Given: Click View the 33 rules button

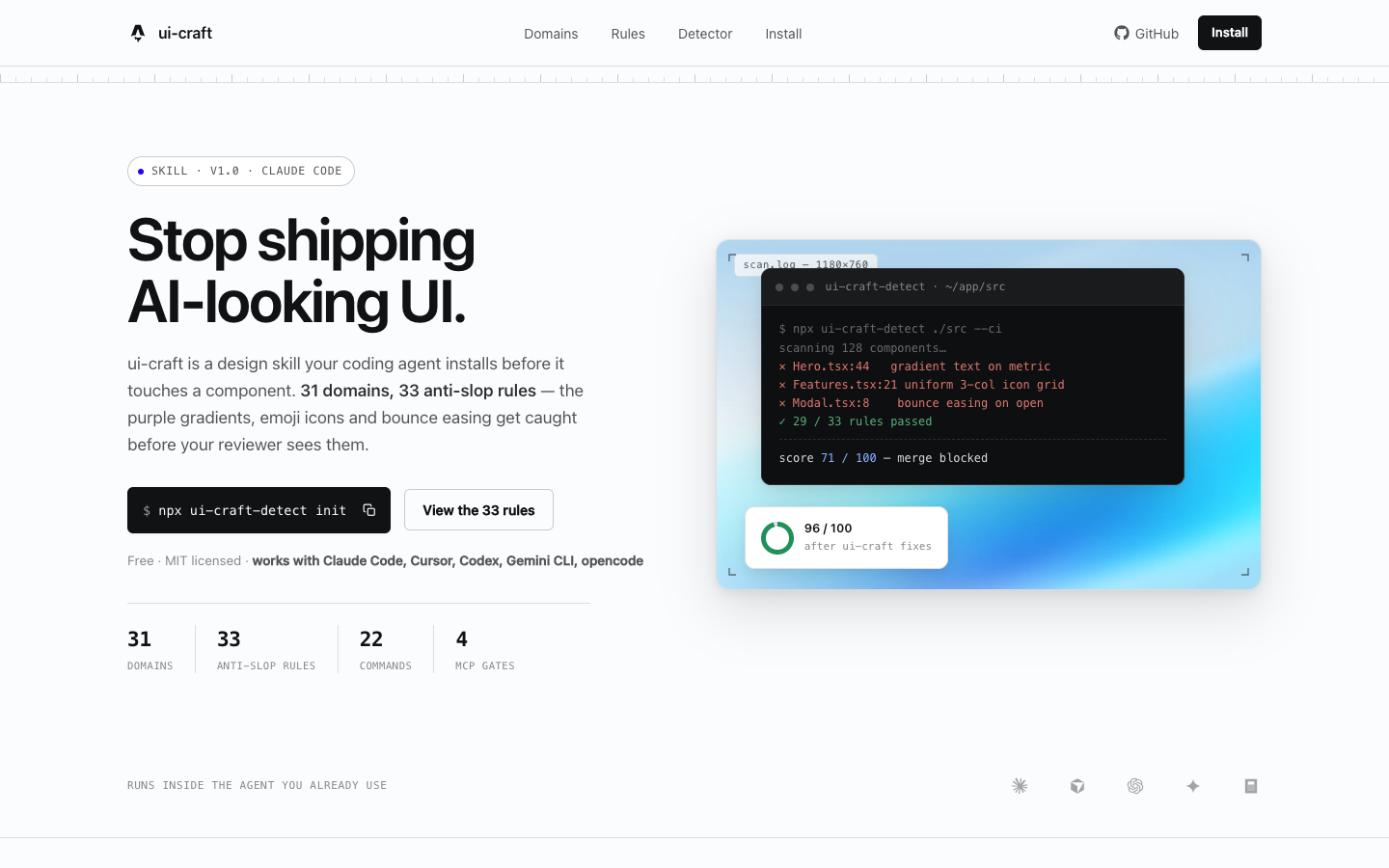Looking at the screenshot, I should click(x=478, y=510).
